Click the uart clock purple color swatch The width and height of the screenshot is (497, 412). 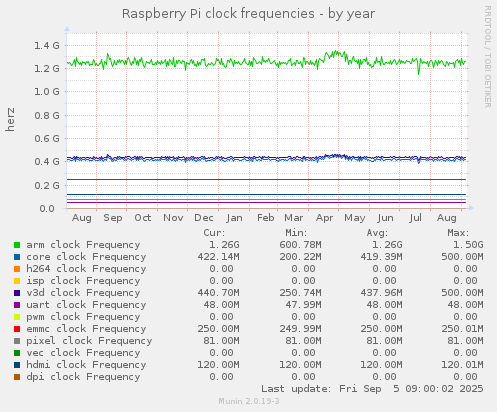pyautogui.click(x=17, y=305)
